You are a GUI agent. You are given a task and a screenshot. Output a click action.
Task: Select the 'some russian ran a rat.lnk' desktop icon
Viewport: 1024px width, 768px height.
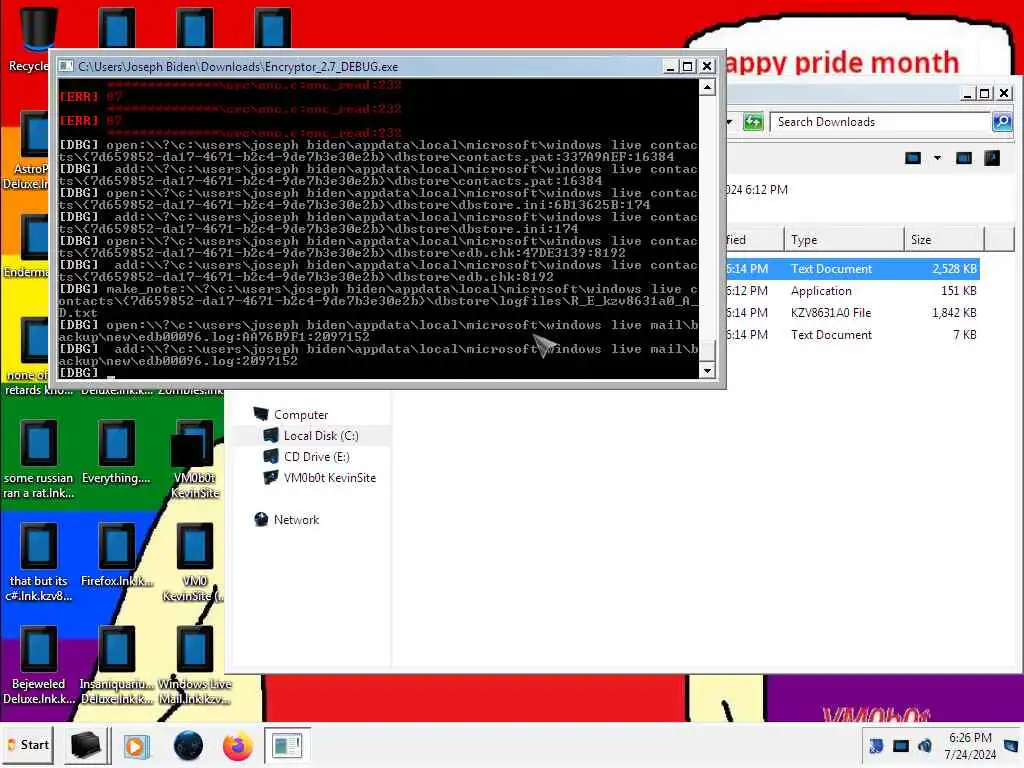coord(39,460)
